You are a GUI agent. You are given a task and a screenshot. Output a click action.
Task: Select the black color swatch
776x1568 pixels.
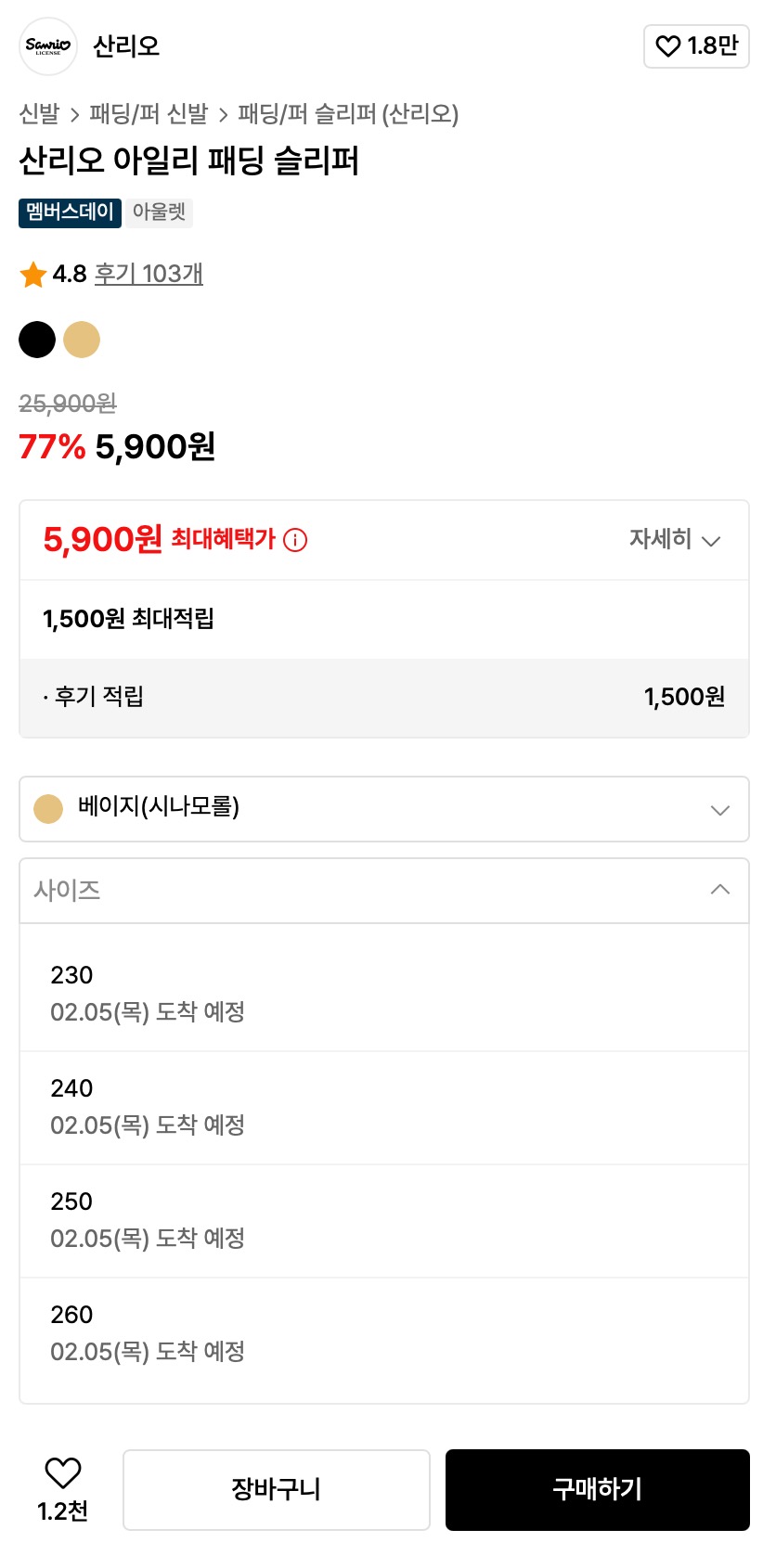tap(37, 340)
